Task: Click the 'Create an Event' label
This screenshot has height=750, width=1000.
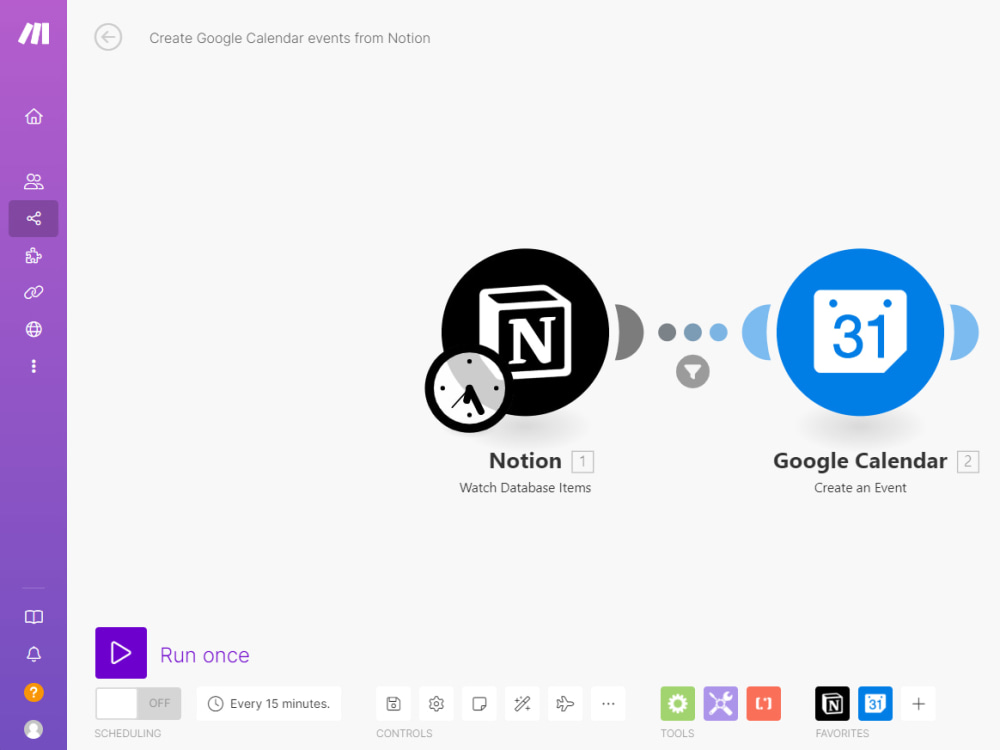Action: 860,488
